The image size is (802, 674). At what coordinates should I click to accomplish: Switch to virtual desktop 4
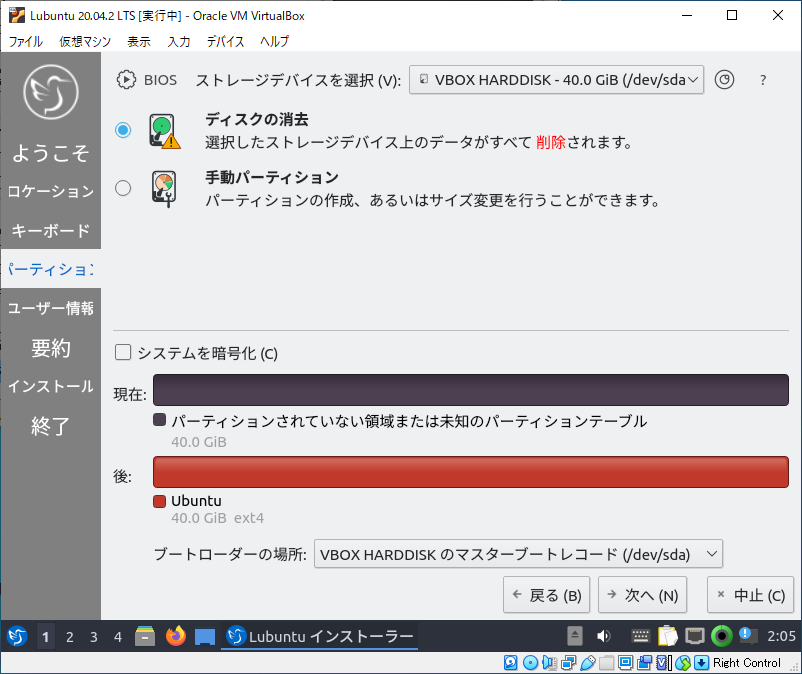(x=118, y=637)
